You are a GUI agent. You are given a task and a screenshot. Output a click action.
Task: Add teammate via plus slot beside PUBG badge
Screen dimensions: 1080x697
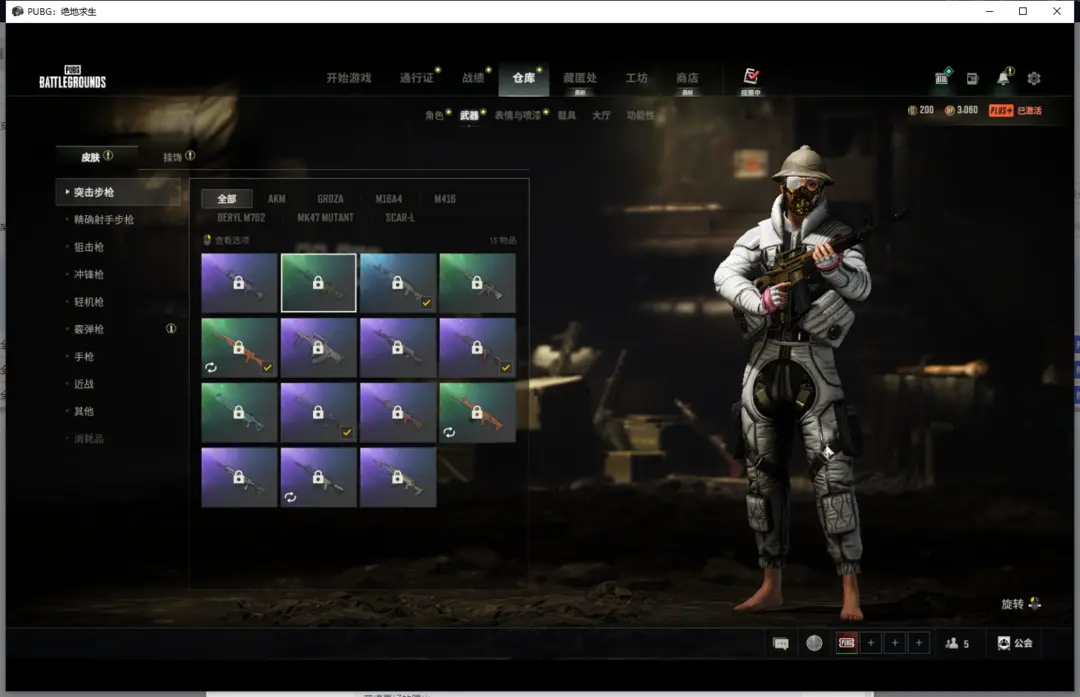coord(871,643)
